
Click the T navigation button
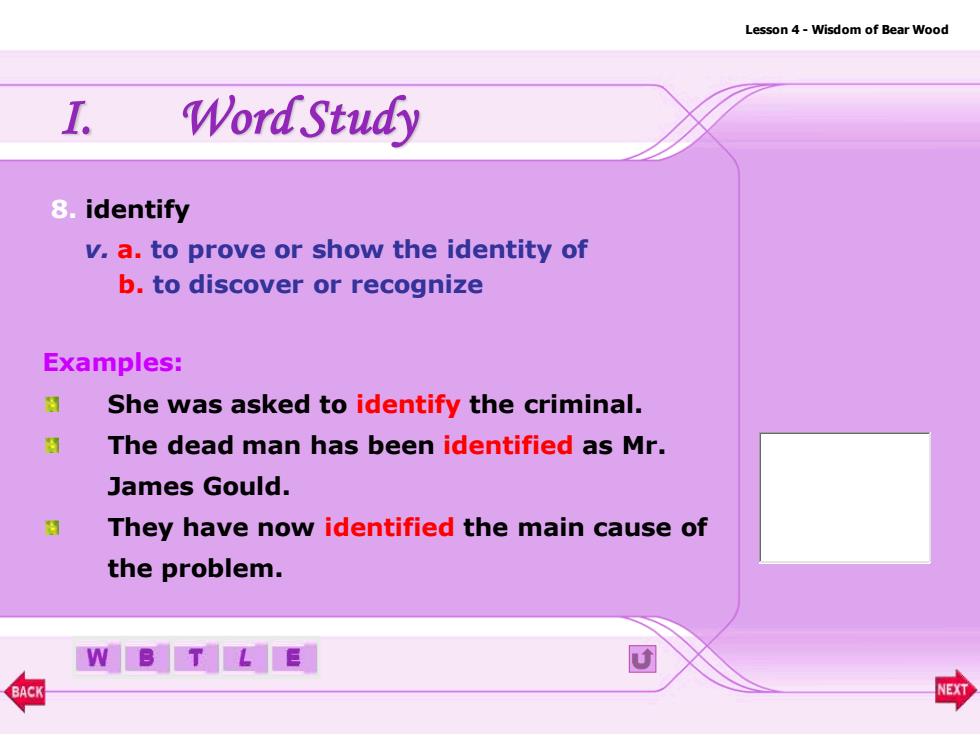[x=196, y=658]
